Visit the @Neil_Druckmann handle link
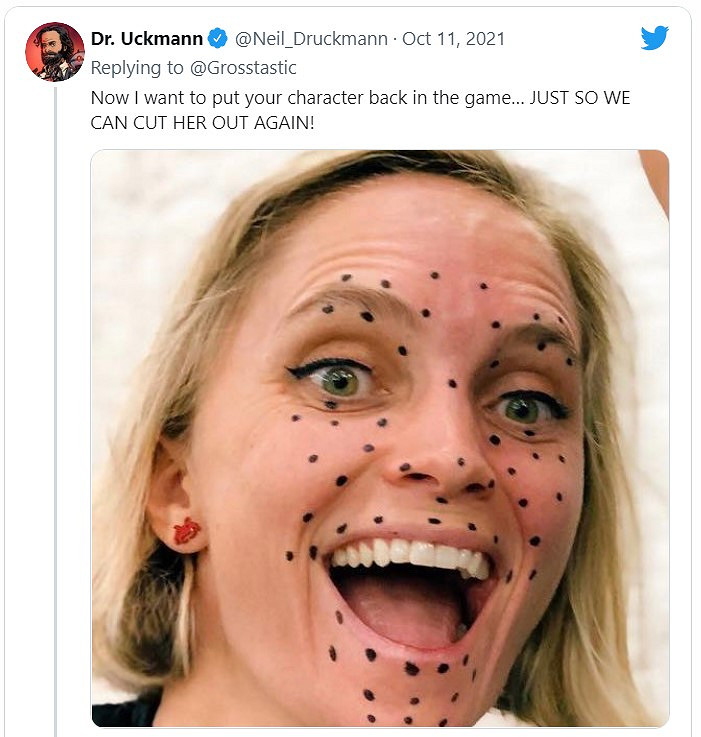This screenshot has width=701, height=737. pos(312,39)
